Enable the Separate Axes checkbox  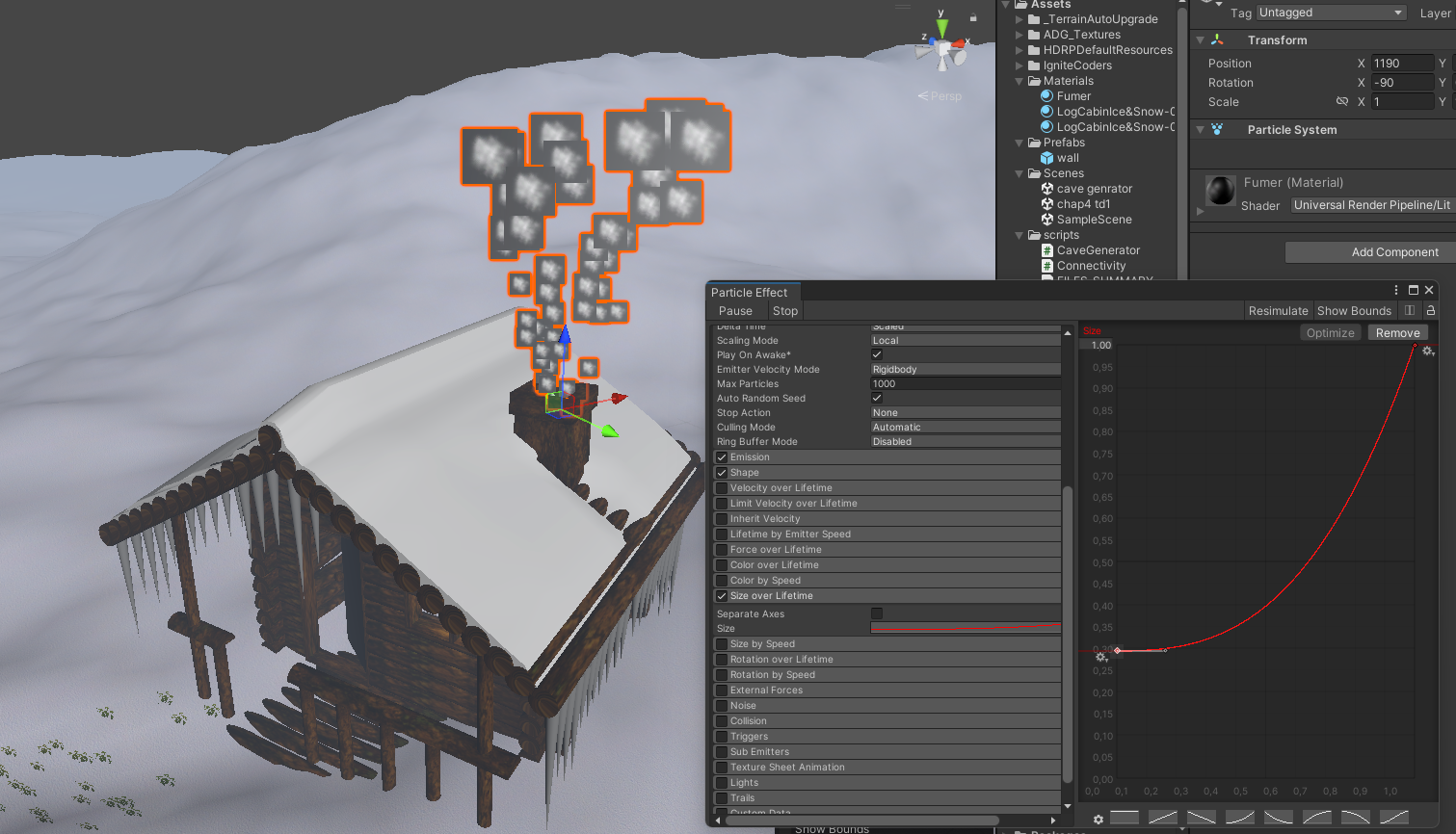[877, 613]
